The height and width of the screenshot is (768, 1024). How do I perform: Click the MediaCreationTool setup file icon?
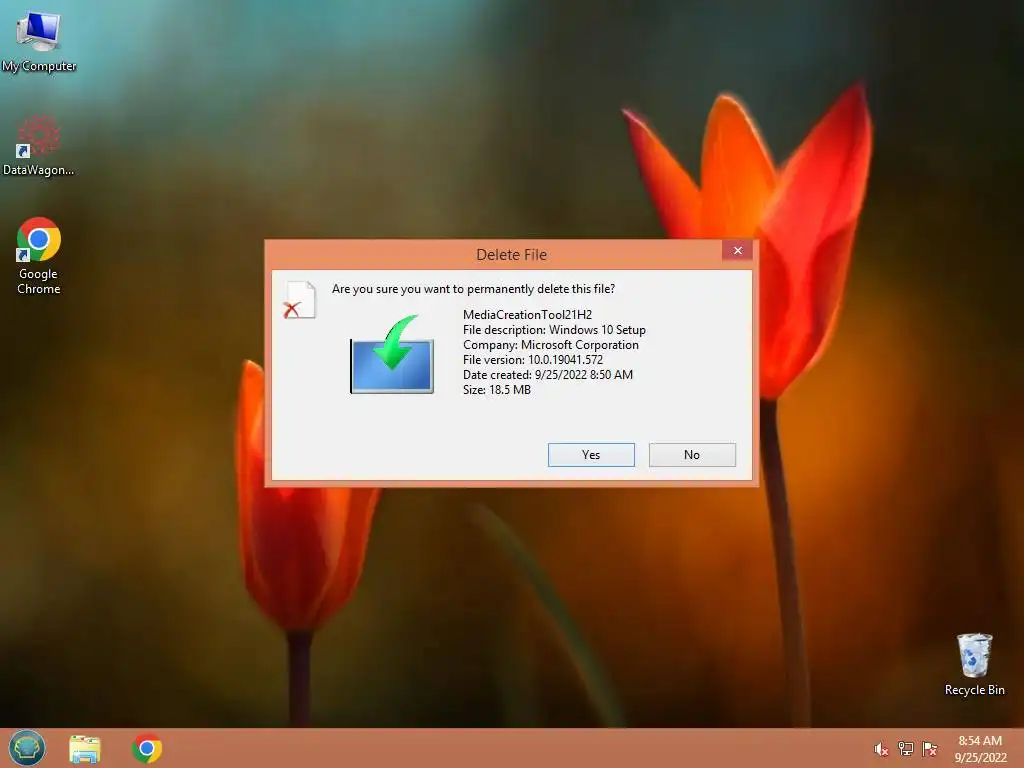coord(392,354)
